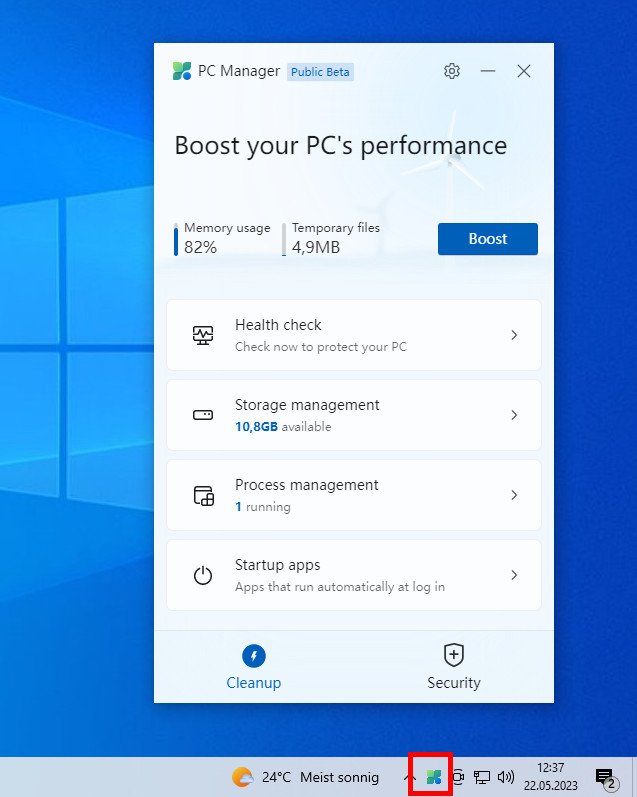
Task: Click the Security shield icon
Action: coord(453,655)
